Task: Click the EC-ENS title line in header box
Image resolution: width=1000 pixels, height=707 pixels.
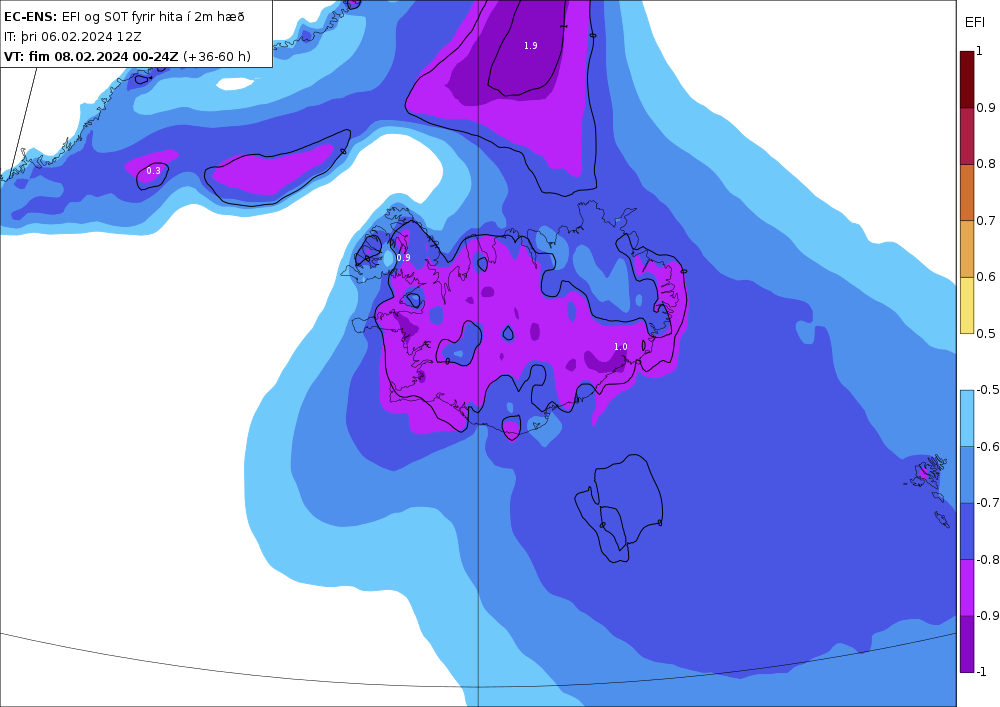Action: coord(124,17)
